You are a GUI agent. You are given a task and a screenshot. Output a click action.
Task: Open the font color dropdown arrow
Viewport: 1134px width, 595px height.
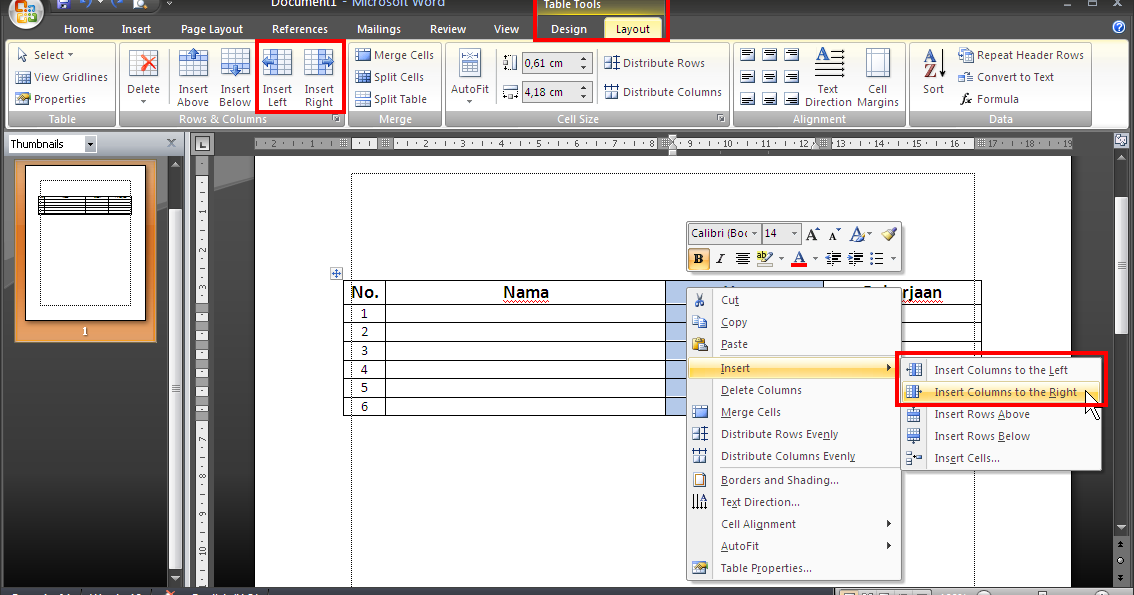(815, 258)
